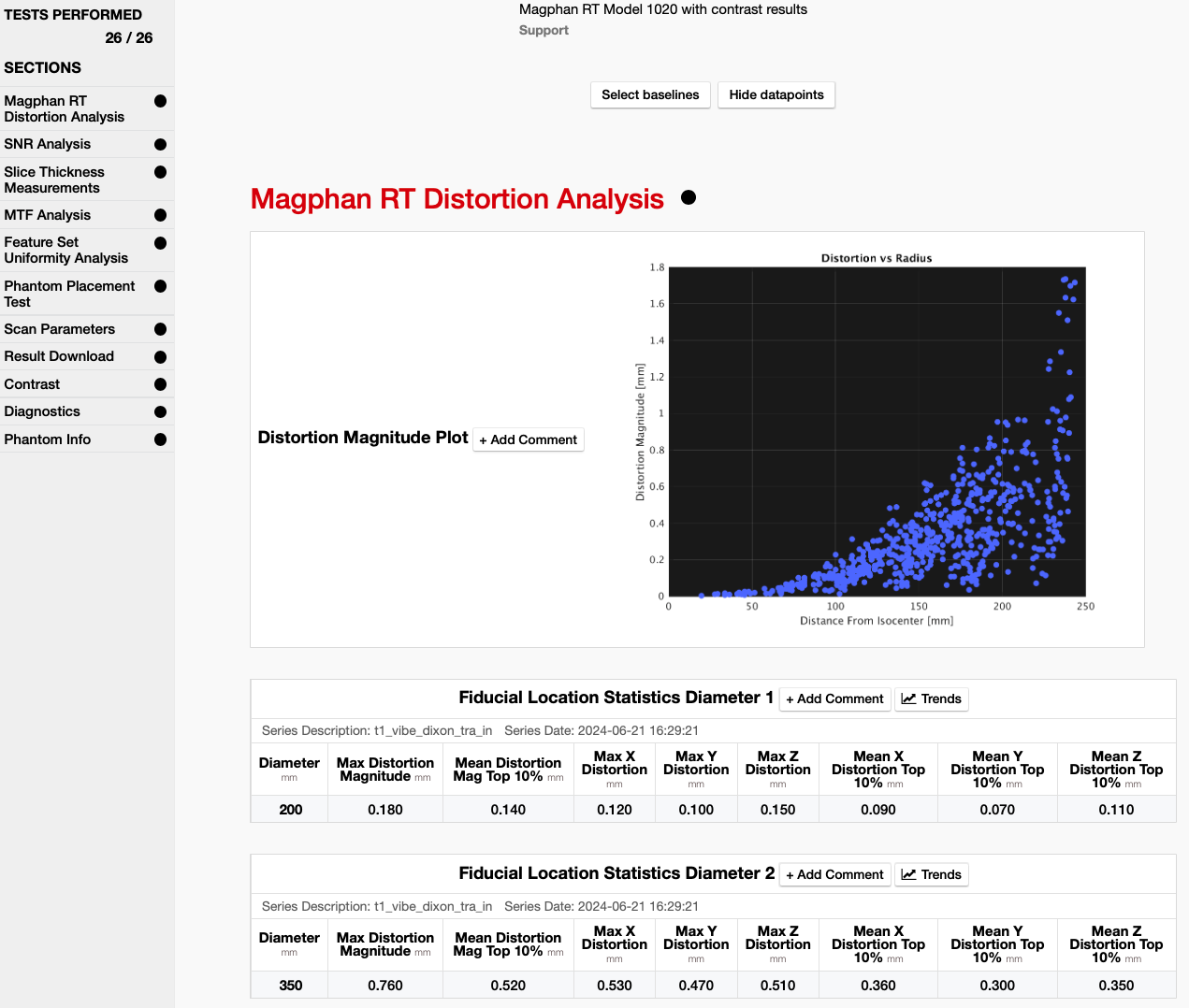The height and width of the screenshot is (1008, 1189).
Task: Click the status dot beside SNR Analysis
Action: 160,145
